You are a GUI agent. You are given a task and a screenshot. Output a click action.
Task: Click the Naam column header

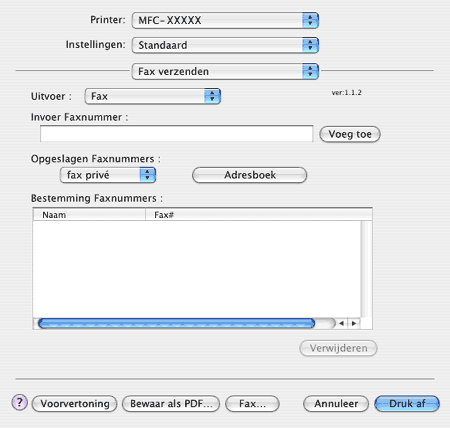89,215
